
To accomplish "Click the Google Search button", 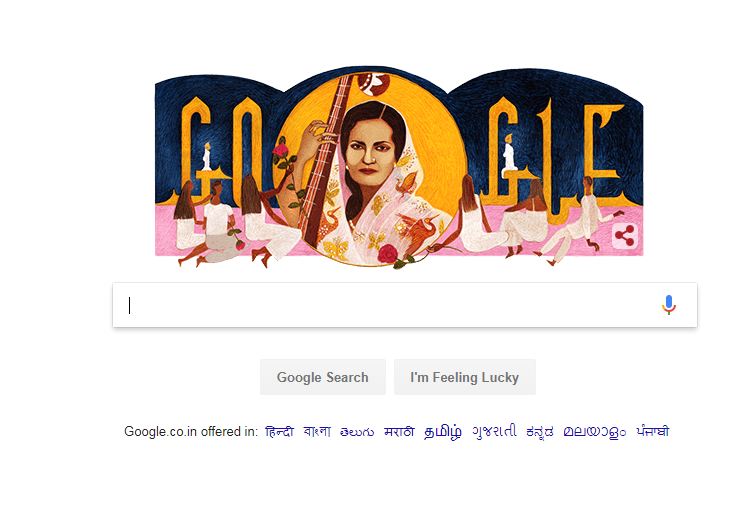I will (323, 377).
